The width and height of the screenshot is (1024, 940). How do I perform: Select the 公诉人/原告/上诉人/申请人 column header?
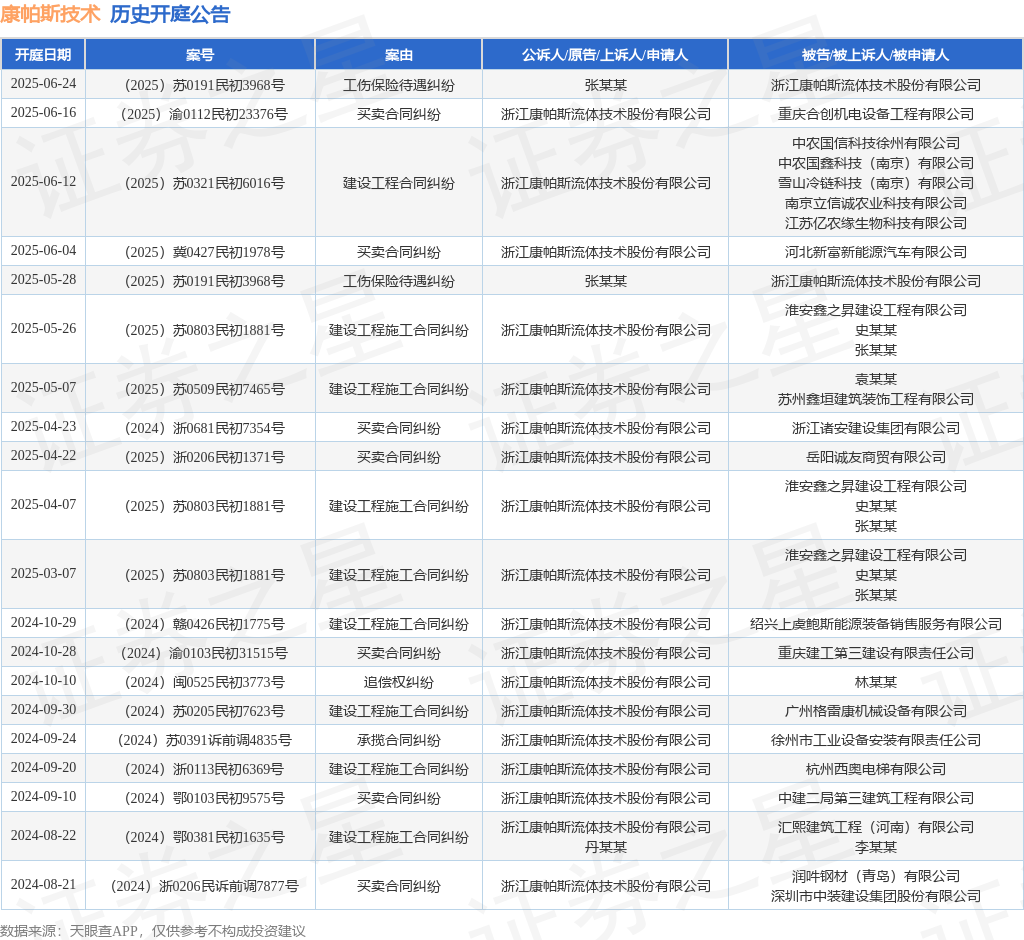605,55
